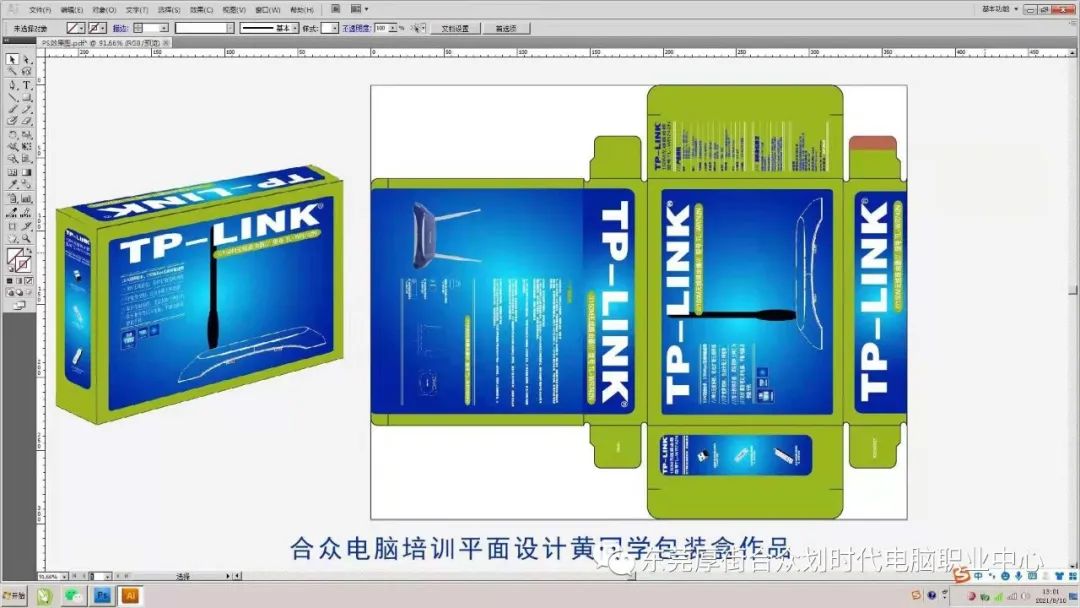The height and width of the screenshot is (608, 1080).
Task: Enable Draw Behind mode
Action: pyautogui.click(x=19, y=293)
